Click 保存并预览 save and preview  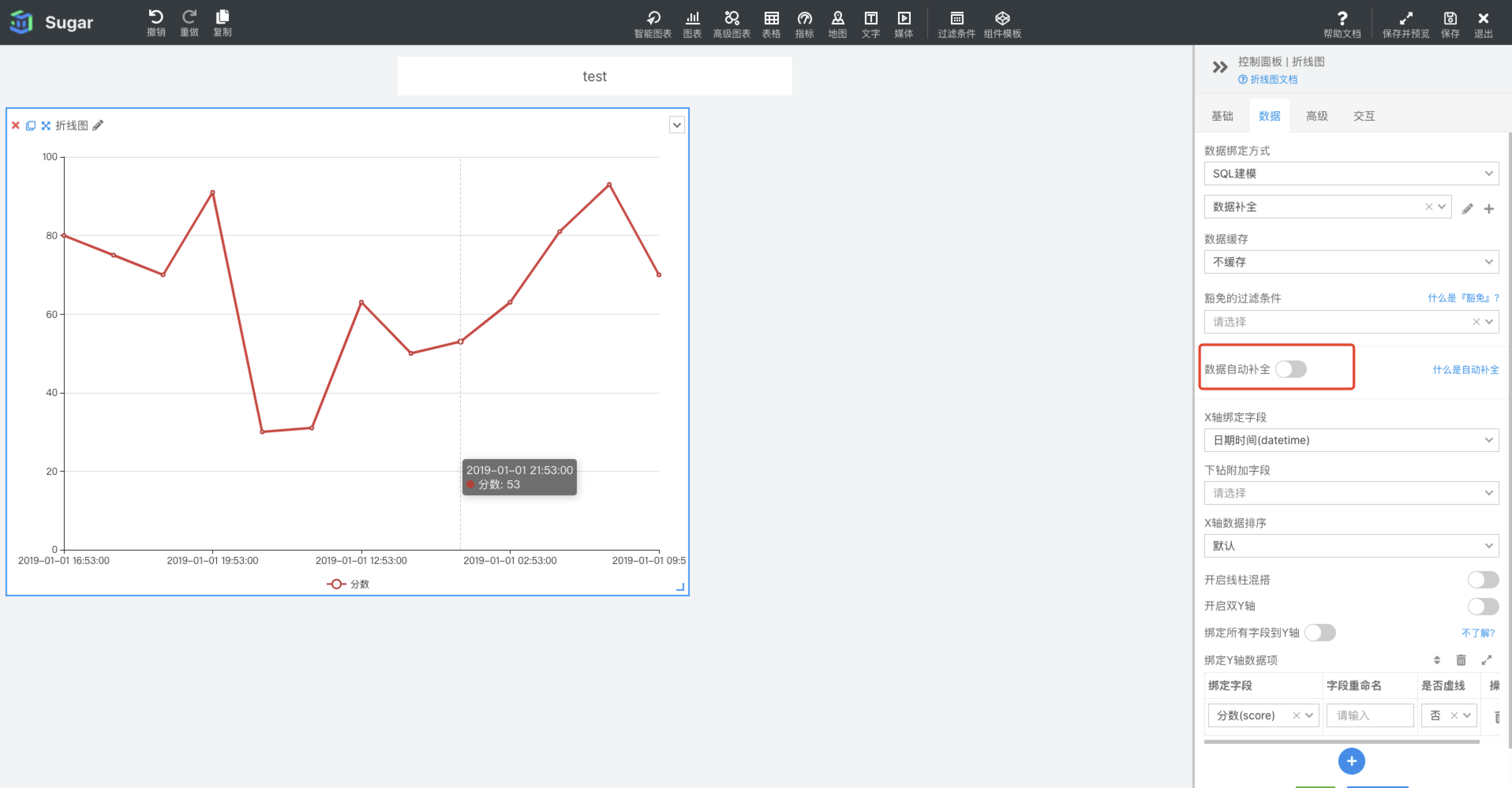[x=1406, y=24]
